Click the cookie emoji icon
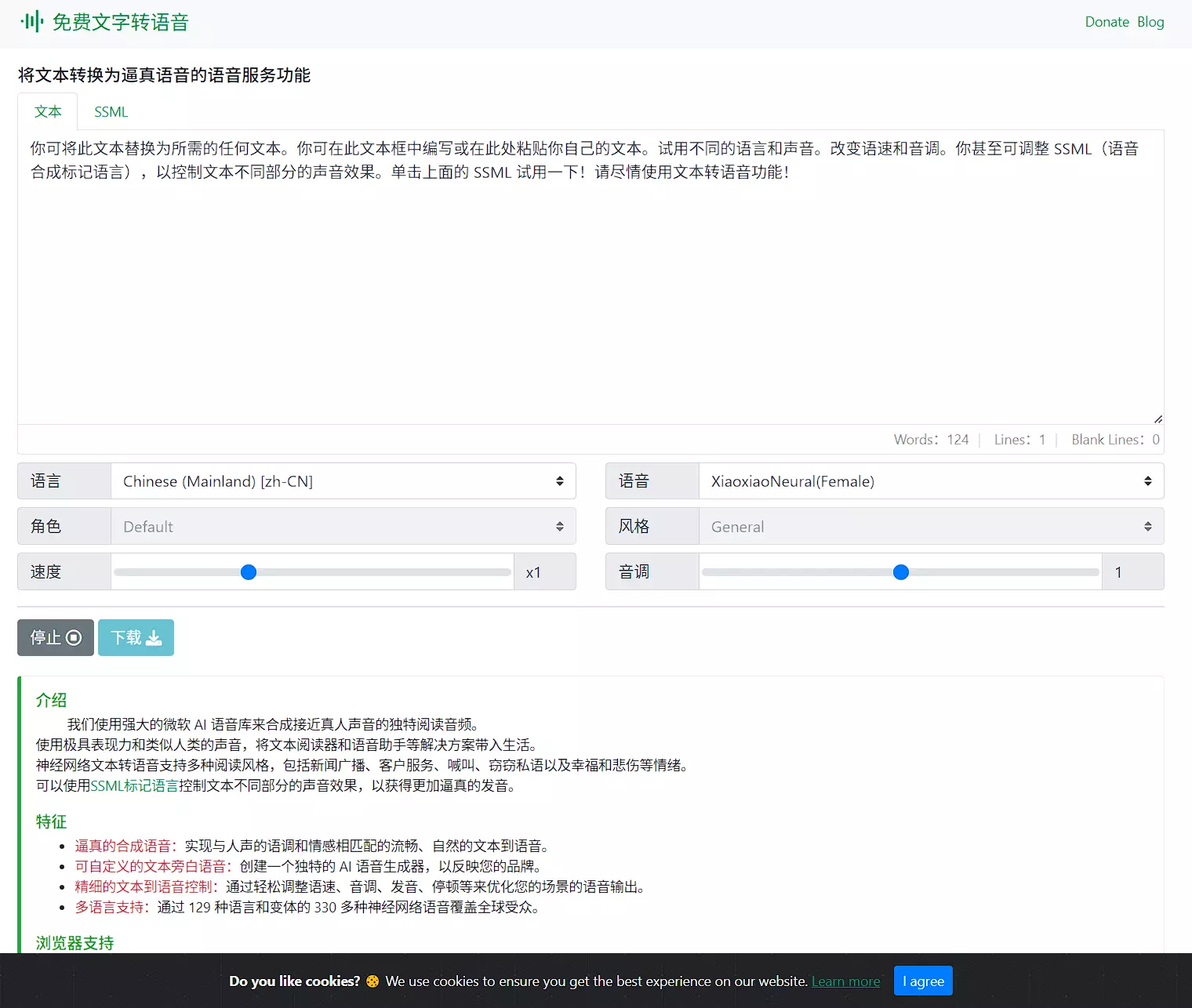 click(372, 981)
